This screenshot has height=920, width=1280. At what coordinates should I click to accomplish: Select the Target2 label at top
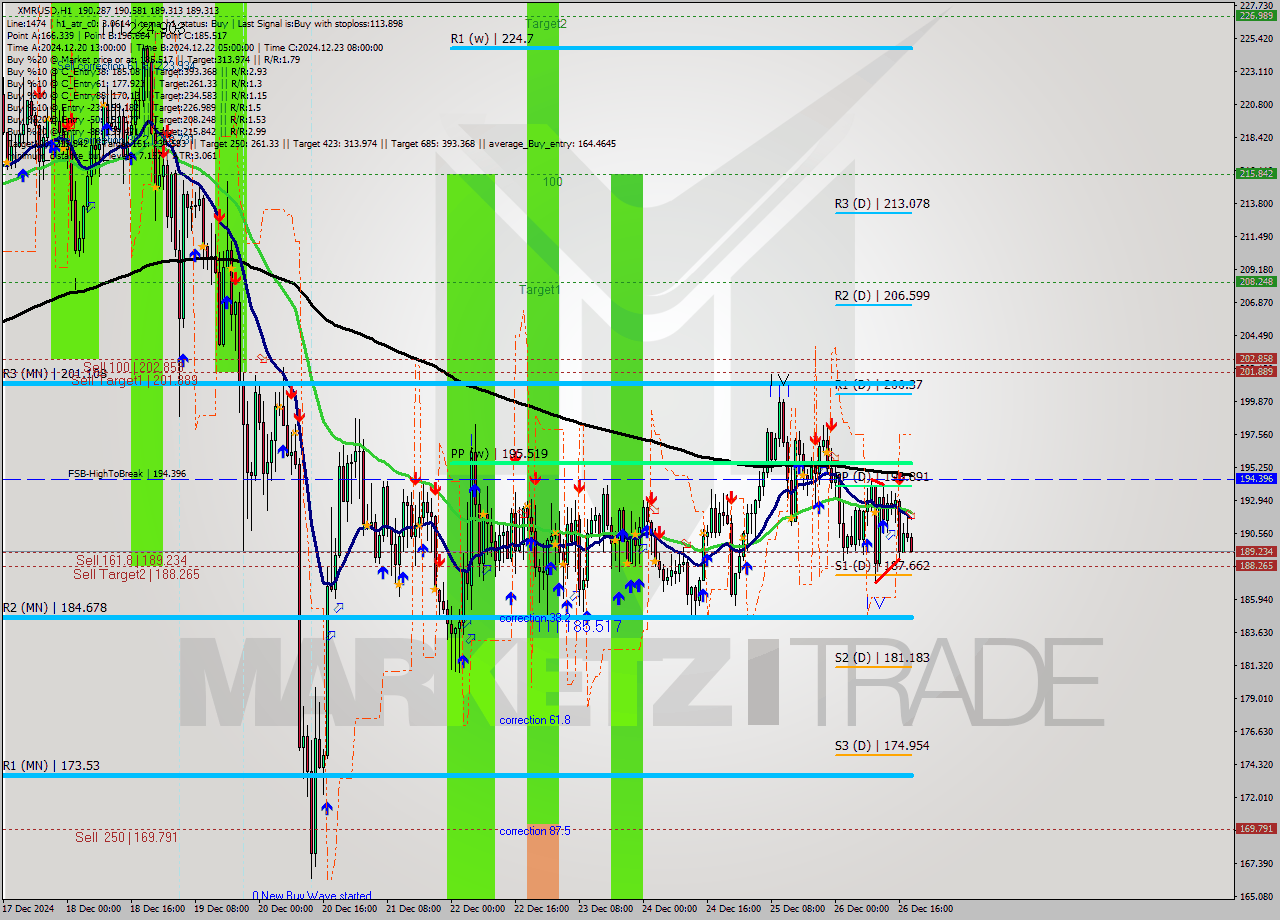pos(546,23)
